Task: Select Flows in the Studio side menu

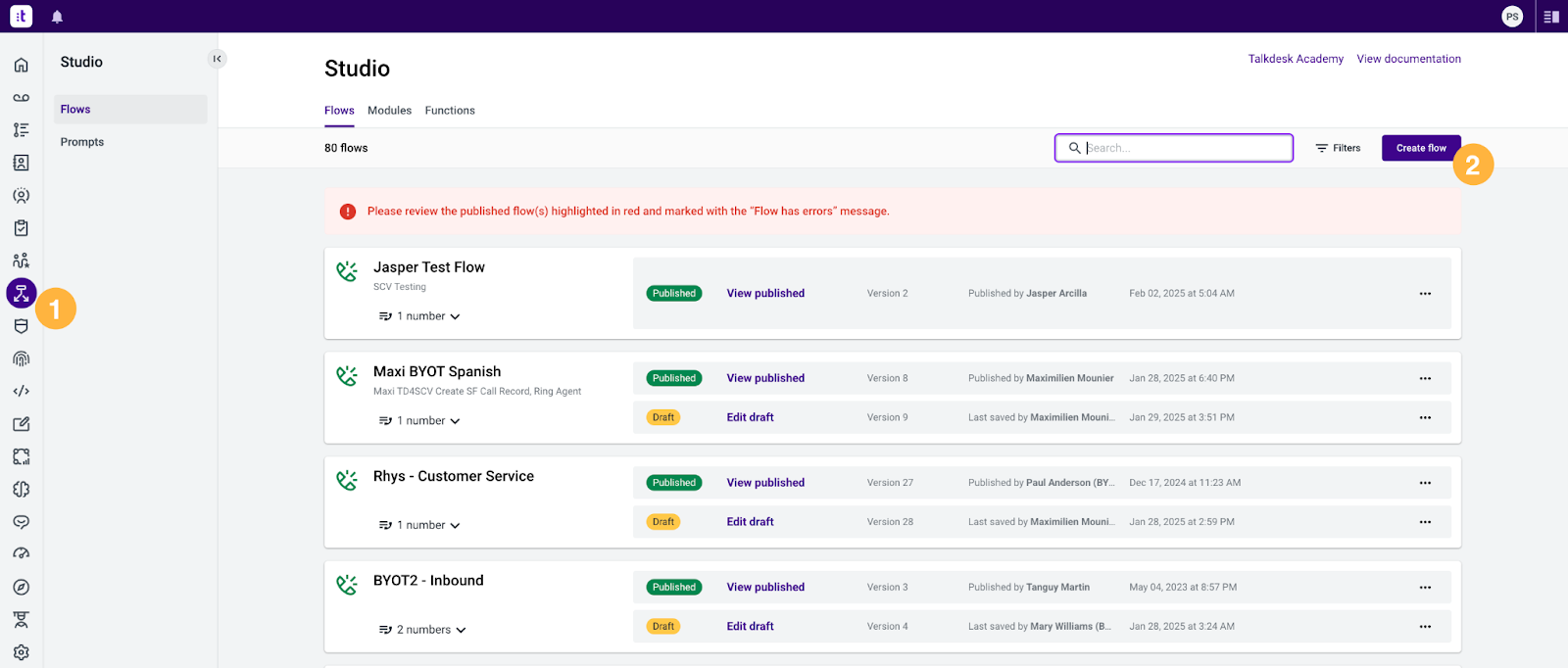Action: coord(130,110)
